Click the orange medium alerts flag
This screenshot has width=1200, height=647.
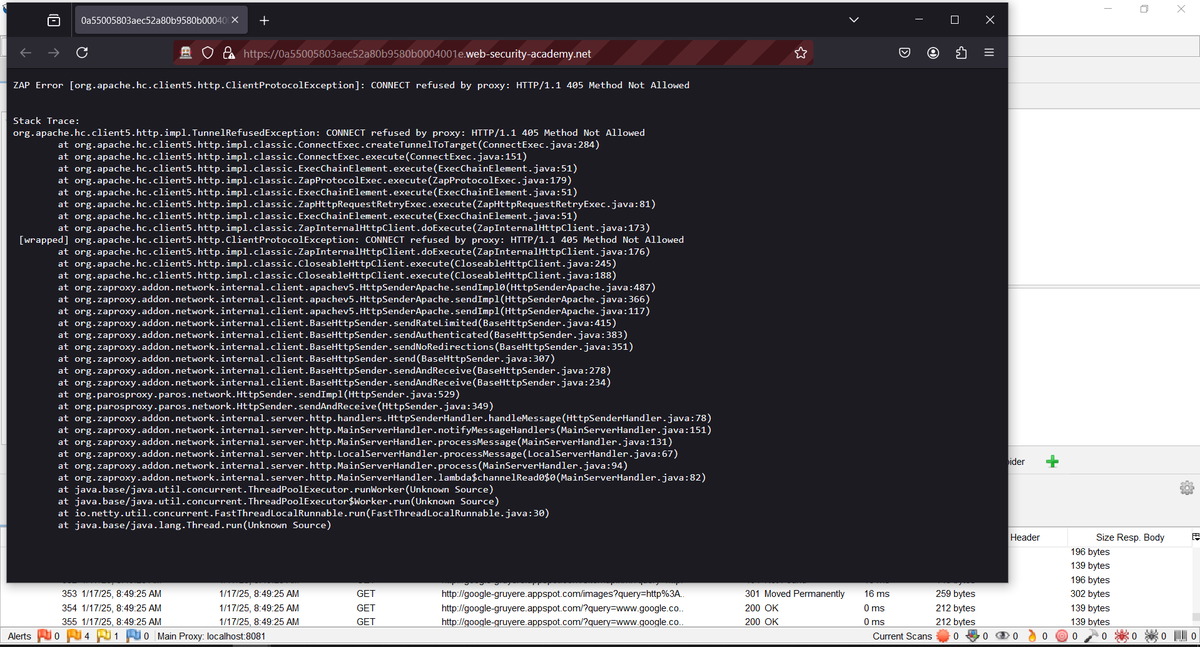pyautogui.click(x=73, y=636)
